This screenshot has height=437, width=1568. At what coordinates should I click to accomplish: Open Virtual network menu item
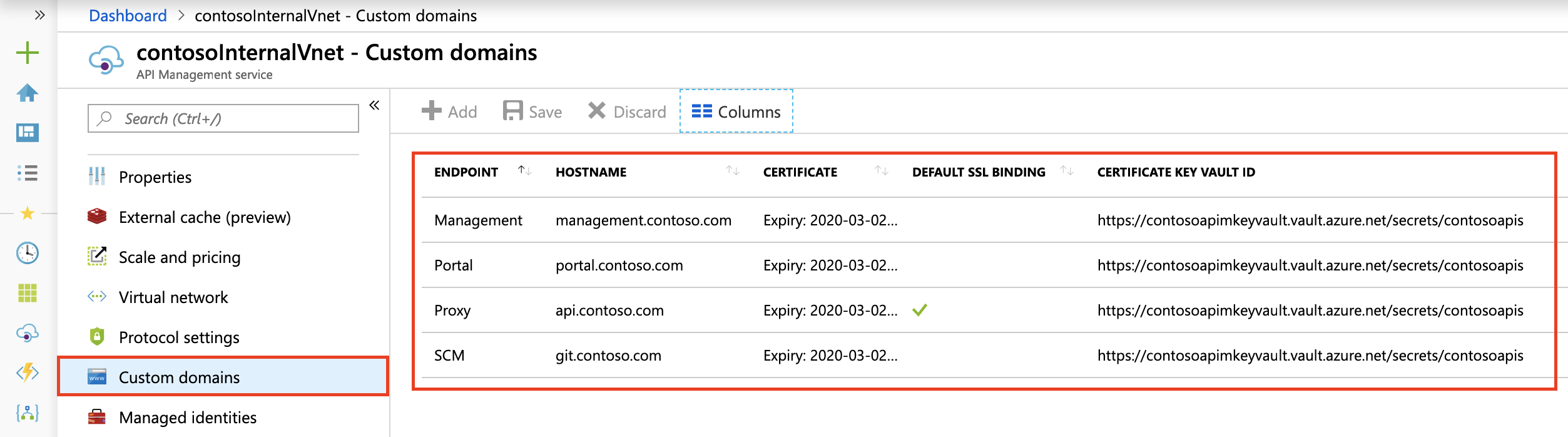[x=223, y=297]
